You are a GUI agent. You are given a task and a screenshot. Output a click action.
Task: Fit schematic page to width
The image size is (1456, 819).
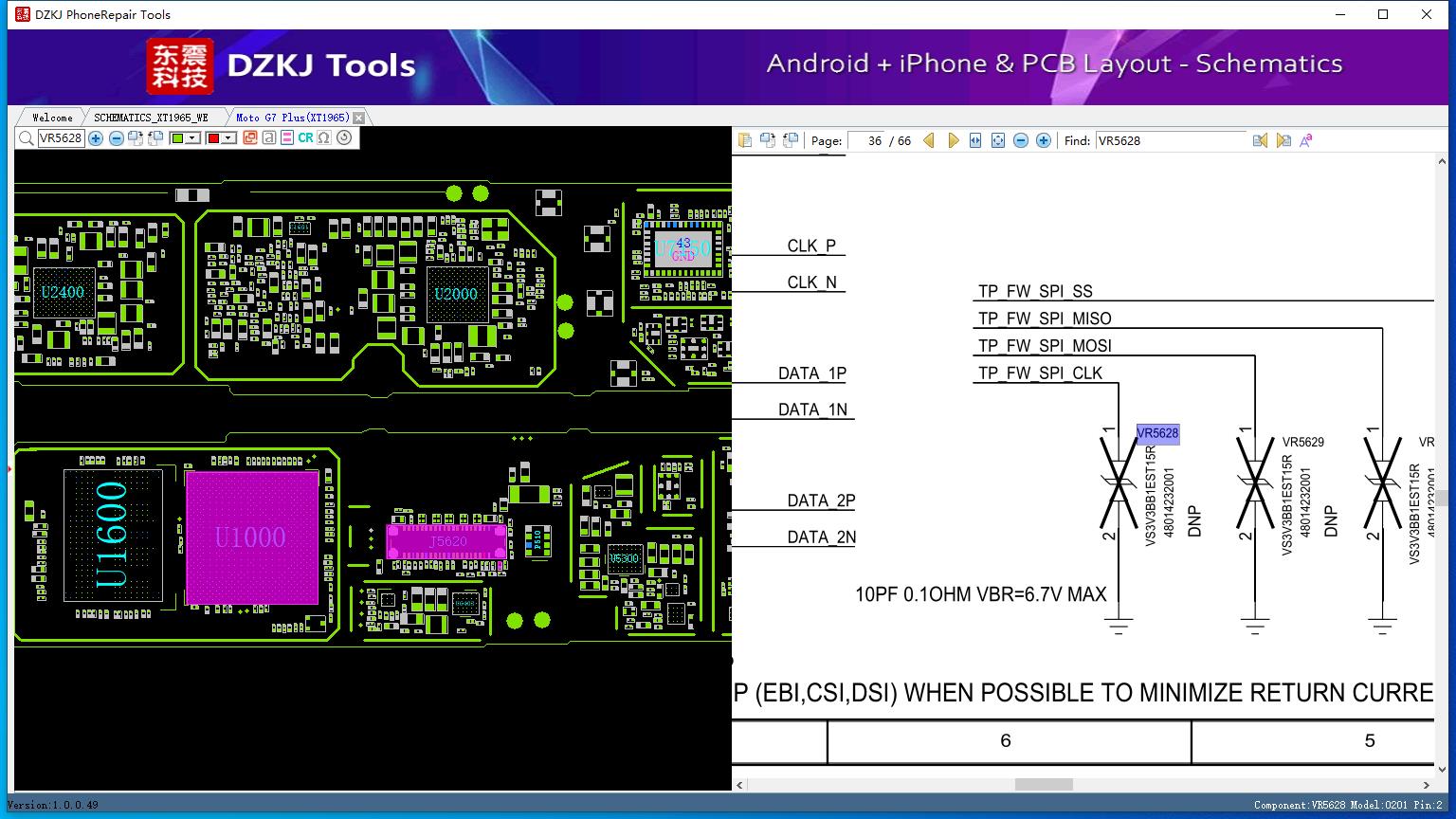[975, 140]
